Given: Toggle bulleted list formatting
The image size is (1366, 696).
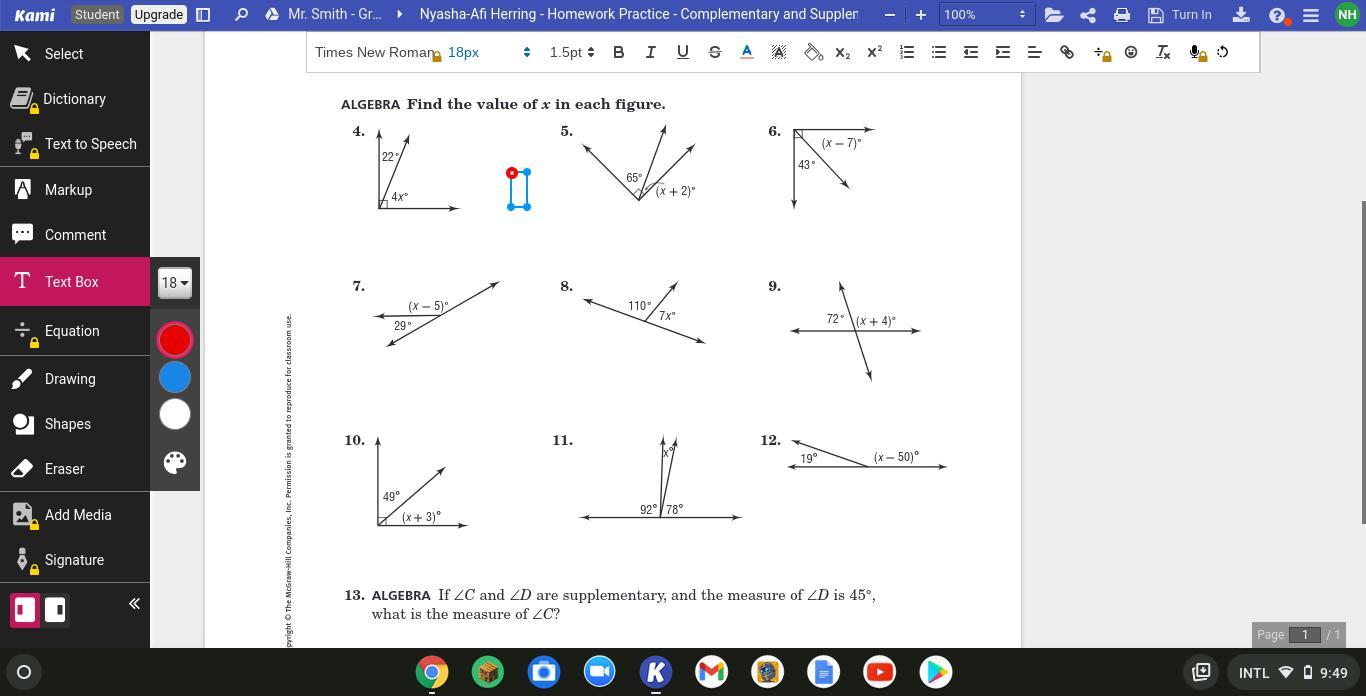Looking at the screenshot, I should point(939,52).
